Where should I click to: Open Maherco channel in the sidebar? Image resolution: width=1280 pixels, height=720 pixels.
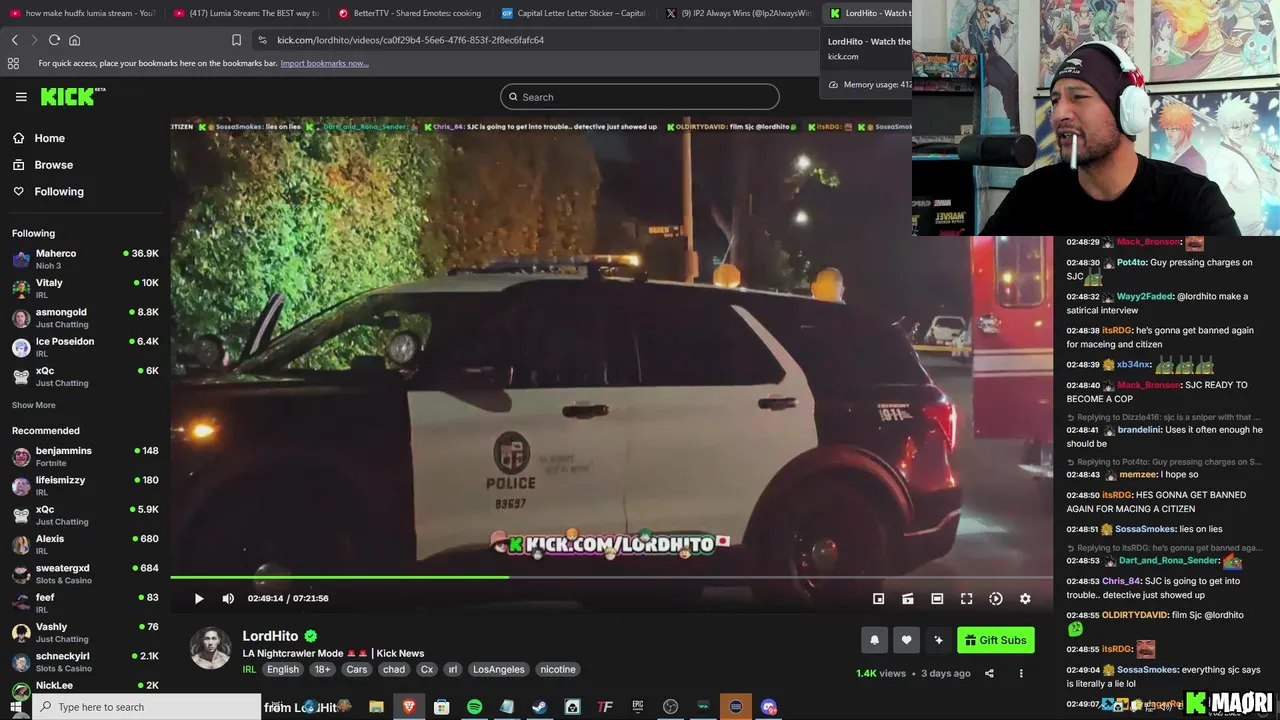point(85,259)
